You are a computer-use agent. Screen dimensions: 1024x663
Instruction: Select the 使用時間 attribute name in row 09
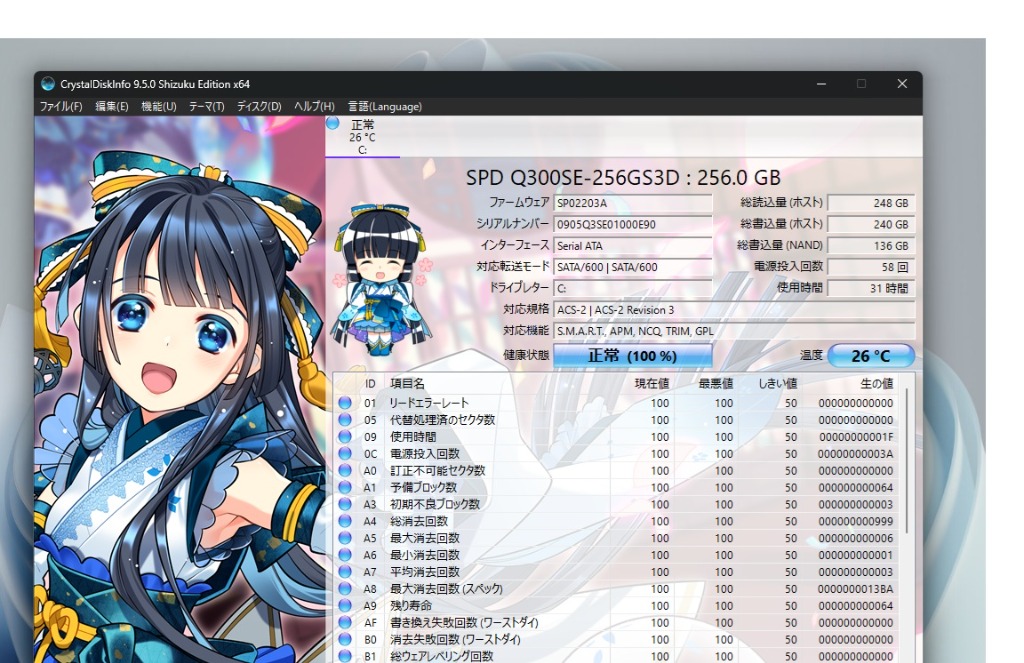pyautogui.click(x=413, y=437)
